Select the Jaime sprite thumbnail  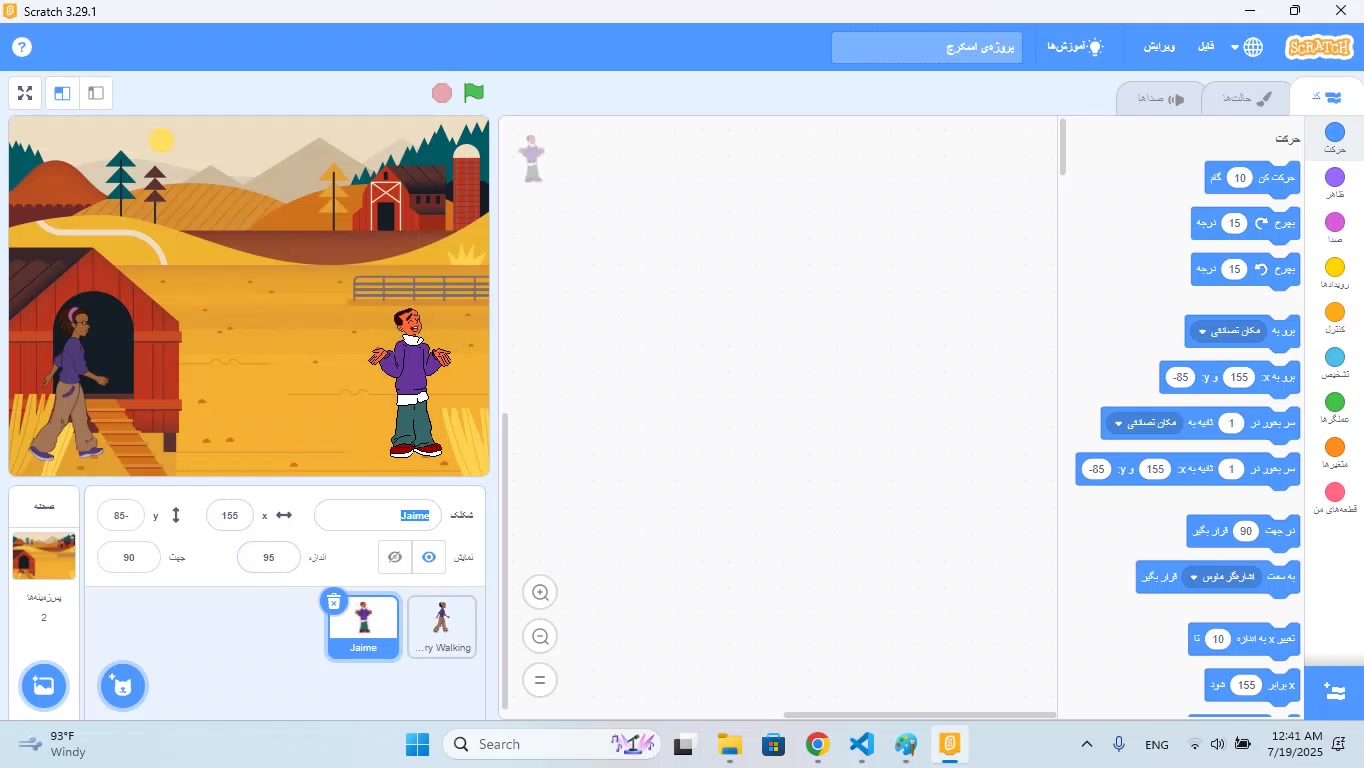point(363,627)
